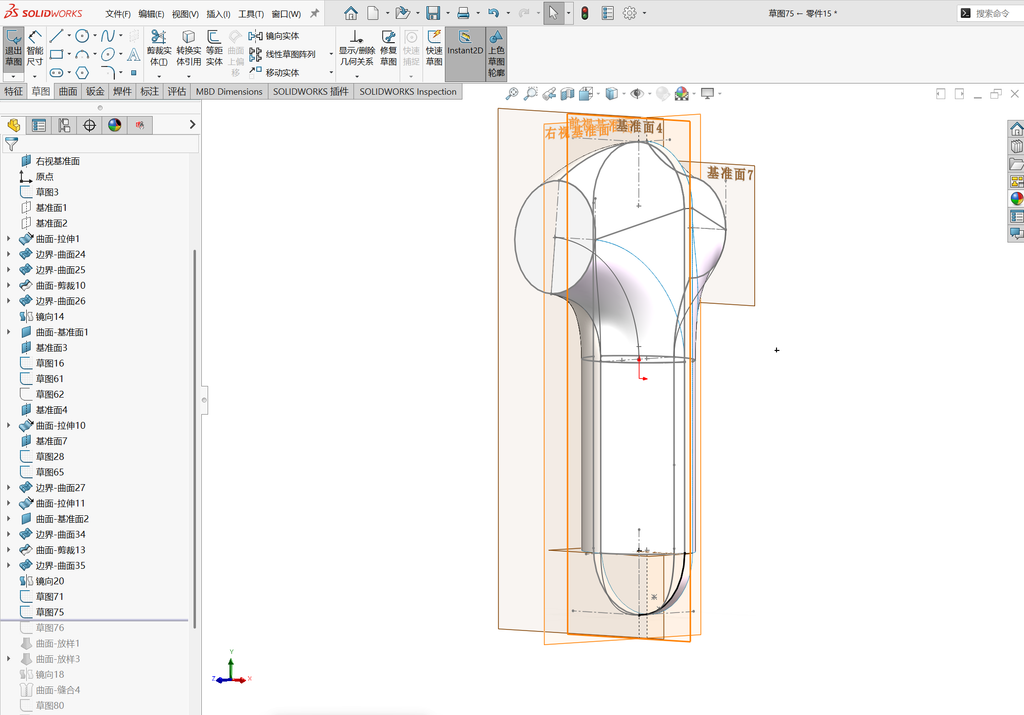The height and width of the screenshot is (715, 1024).
Task: Click the Home icon in top toolbar
Action: [351, 12]
